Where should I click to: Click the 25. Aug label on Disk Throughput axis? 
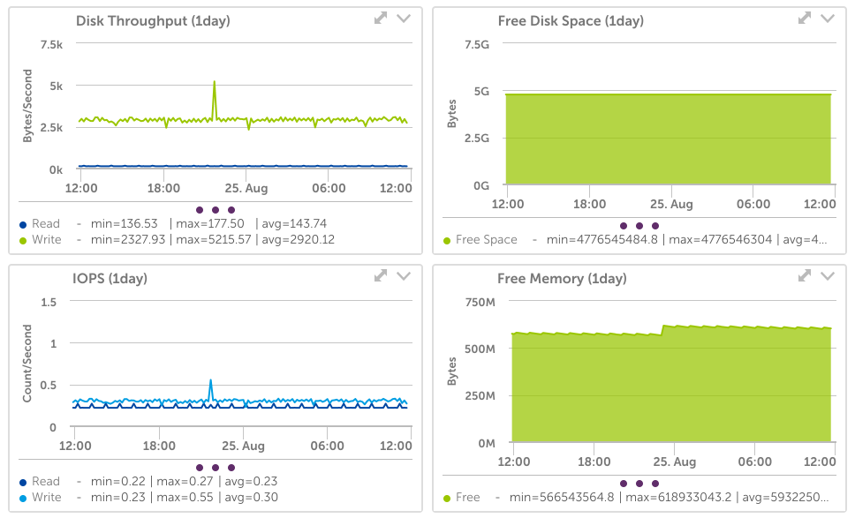coord(246,189)
